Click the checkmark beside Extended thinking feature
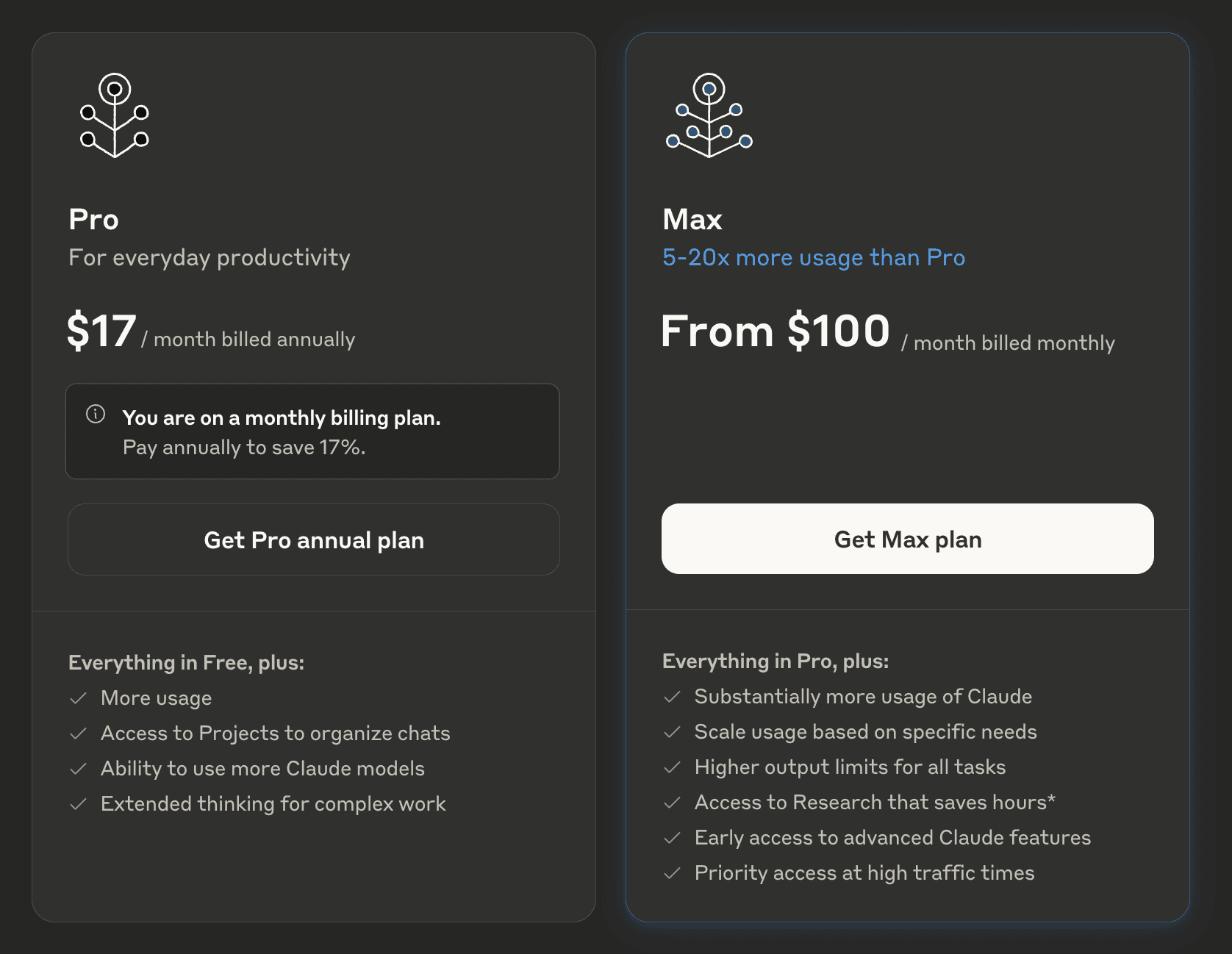This screenshot has height=954, width=1232. coord(78,803)
